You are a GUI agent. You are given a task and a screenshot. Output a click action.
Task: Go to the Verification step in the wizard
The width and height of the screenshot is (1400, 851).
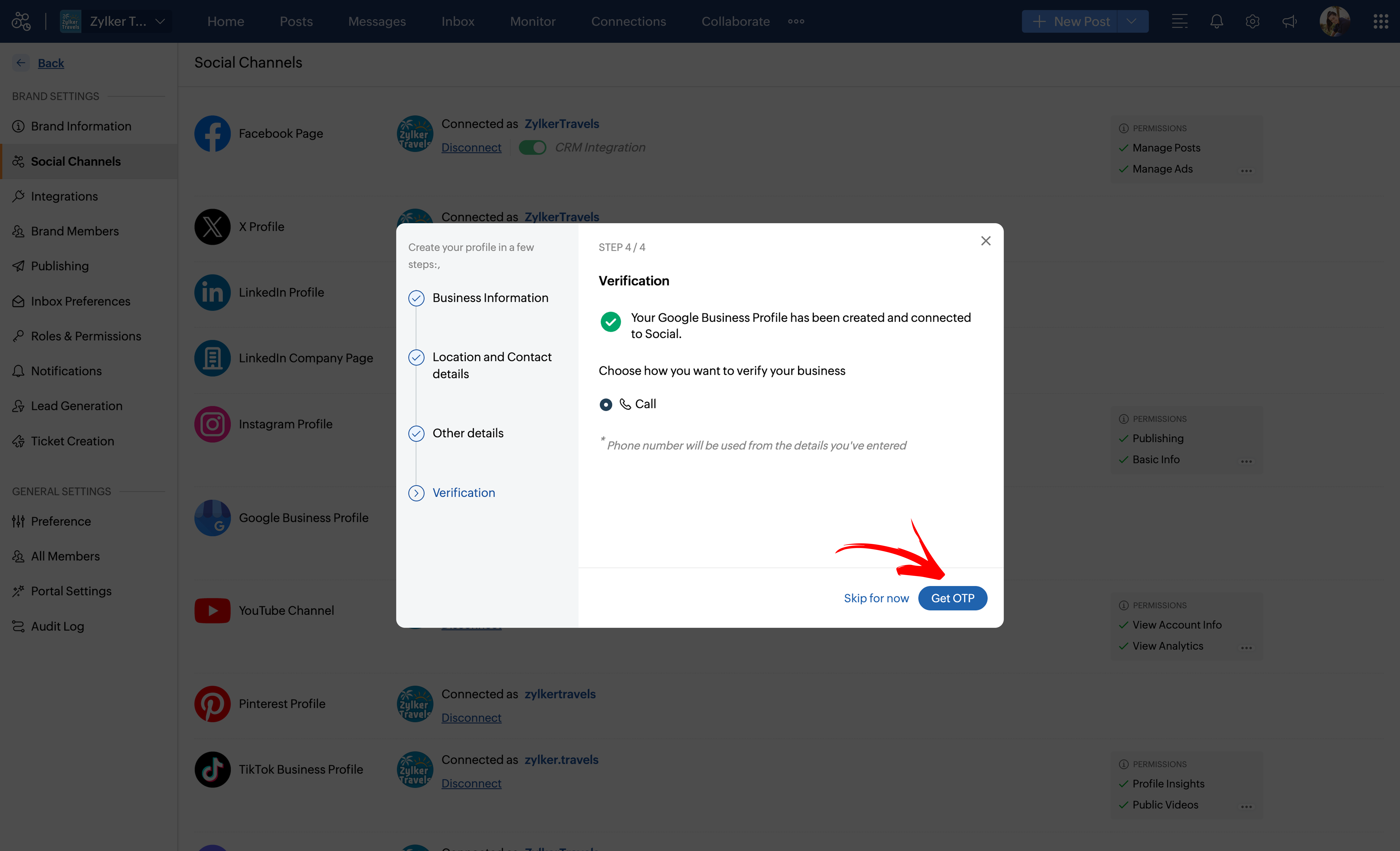[x=464, y=493]
